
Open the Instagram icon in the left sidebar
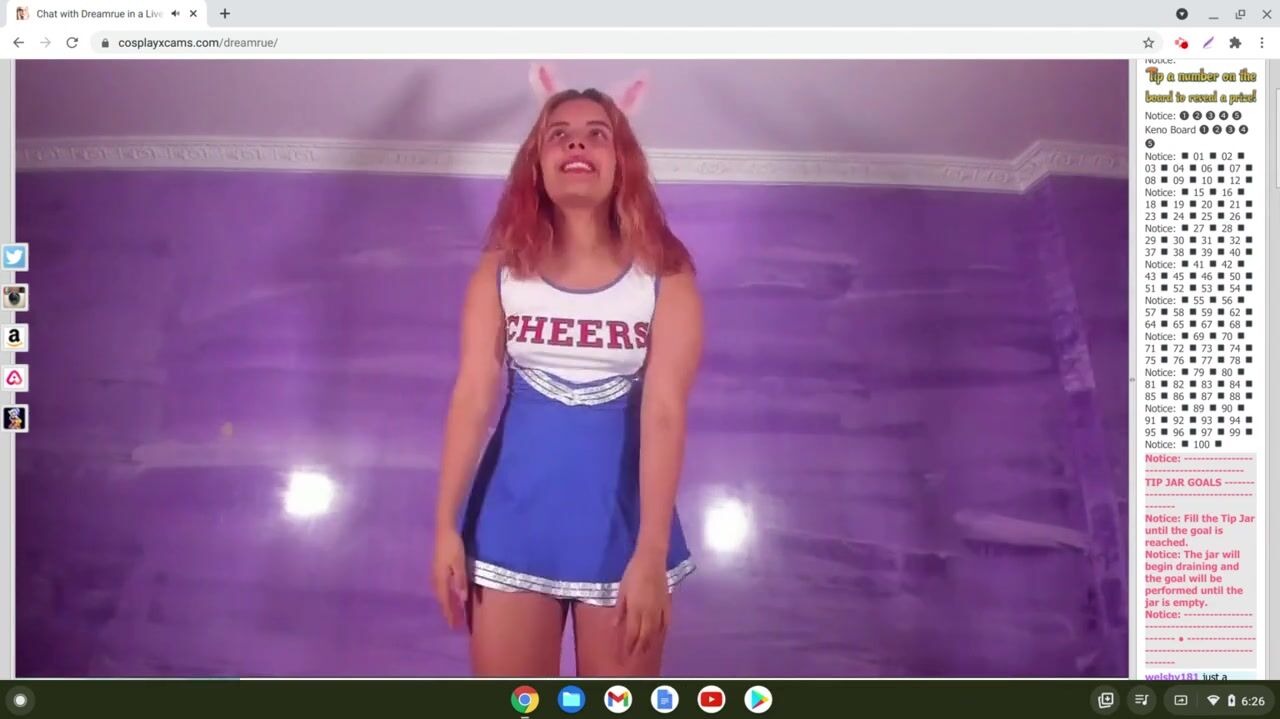[x=14, y=297]
